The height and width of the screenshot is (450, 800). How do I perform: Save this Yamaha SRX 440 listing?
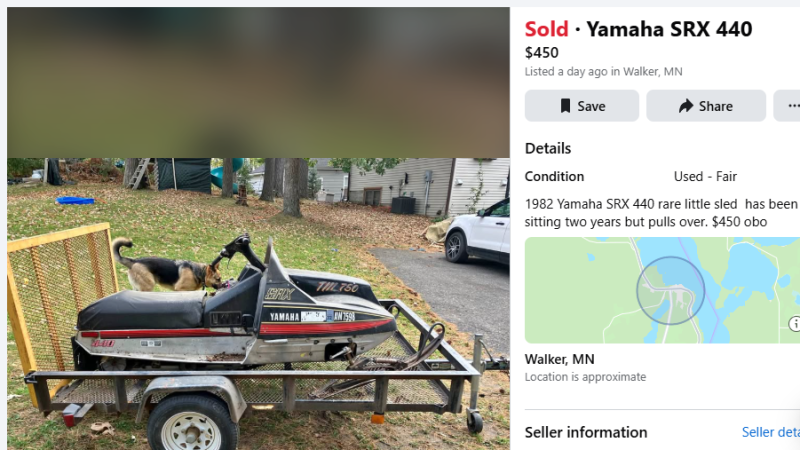[x=582, y=106]
